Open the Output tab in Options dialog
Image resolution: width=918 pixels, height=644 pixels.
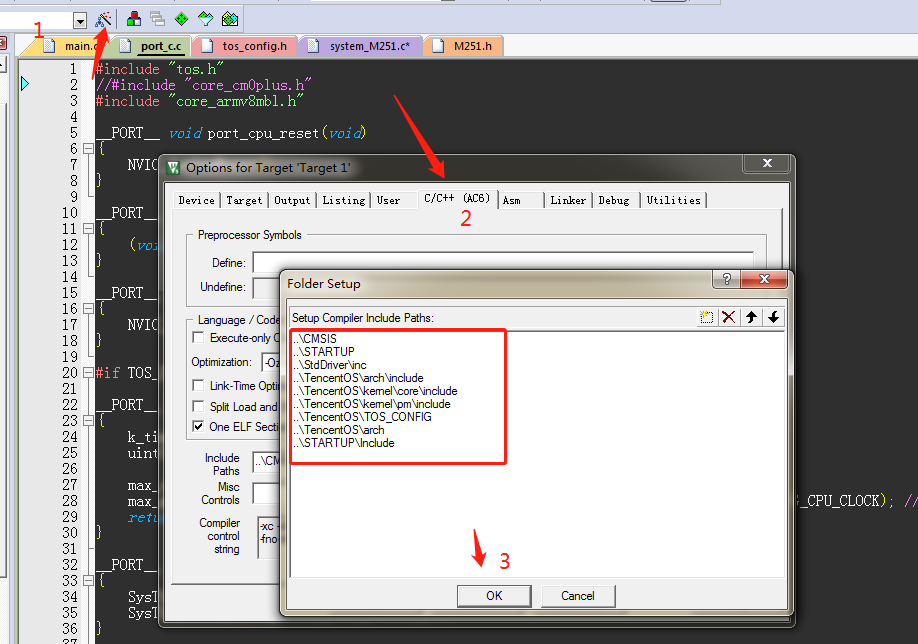[x=292, y=200]
